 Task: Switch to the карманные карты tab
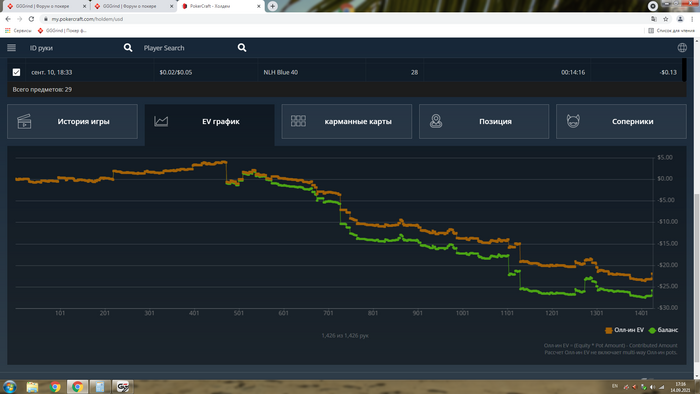347,121
